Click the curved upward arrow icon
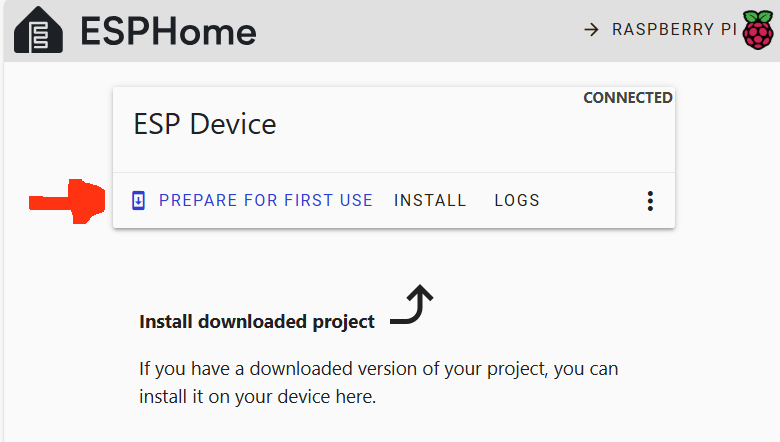The height and width of the screenshot is (442, 780). [412, 304]
